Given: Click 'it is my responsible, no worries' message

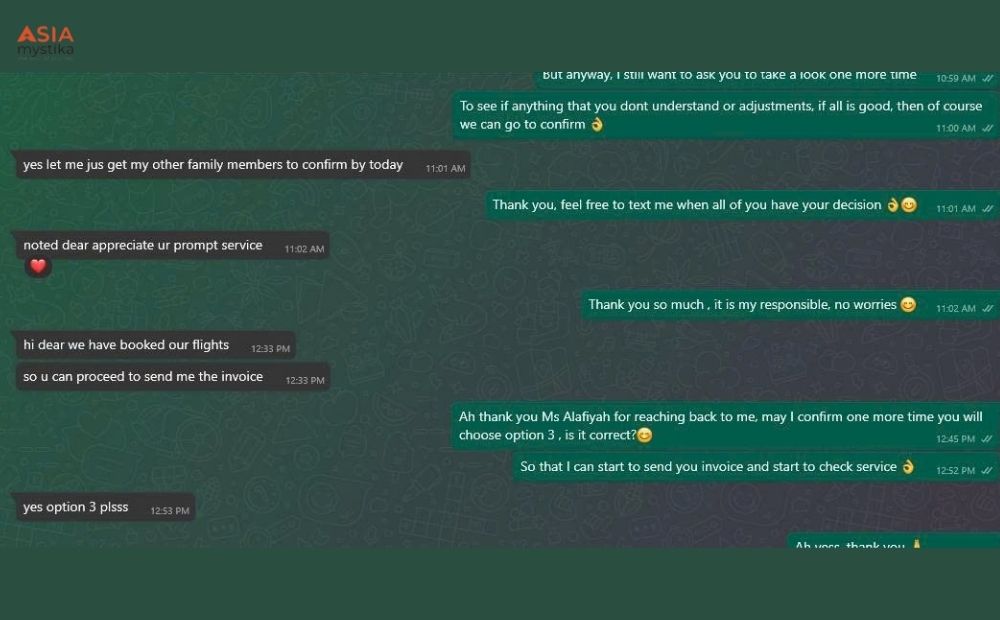Looking at the screenshot, I should pos(790,305).
